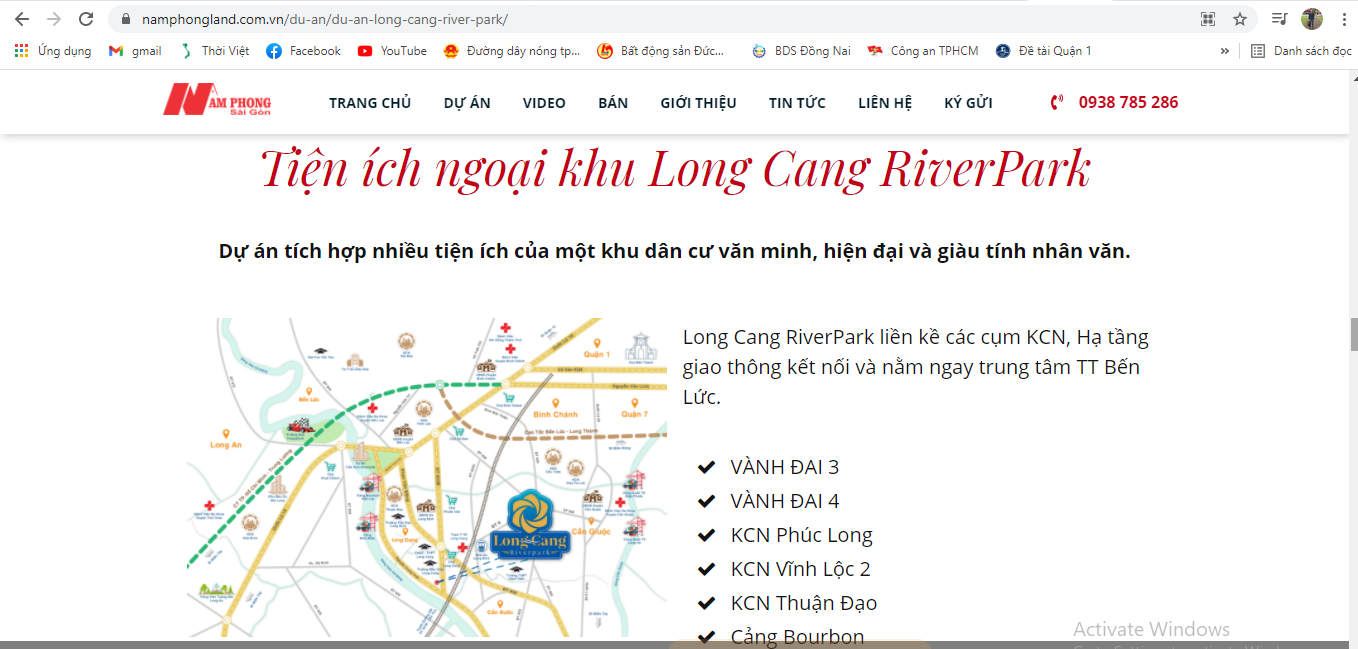Click the reload page button
This screenshot has height=649, width=1358.
coord(86,18)
